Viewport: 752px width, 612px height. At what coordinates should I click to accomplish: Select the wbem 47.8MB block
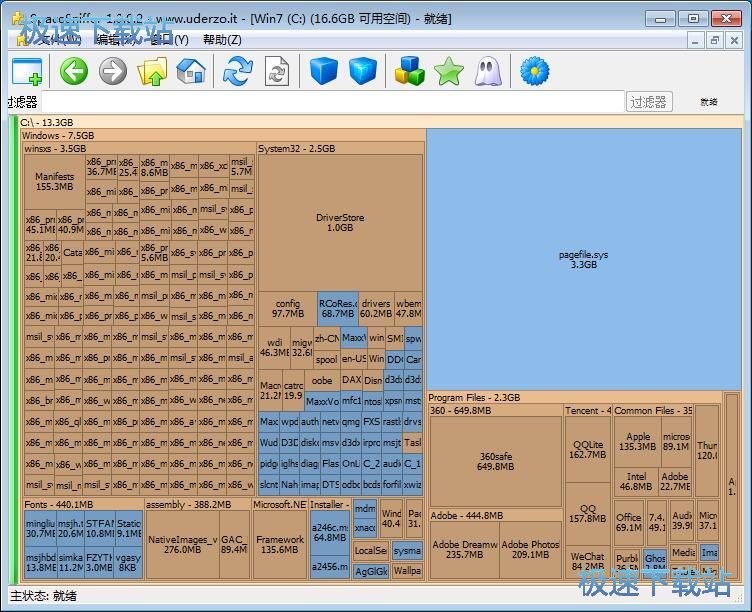409,308
